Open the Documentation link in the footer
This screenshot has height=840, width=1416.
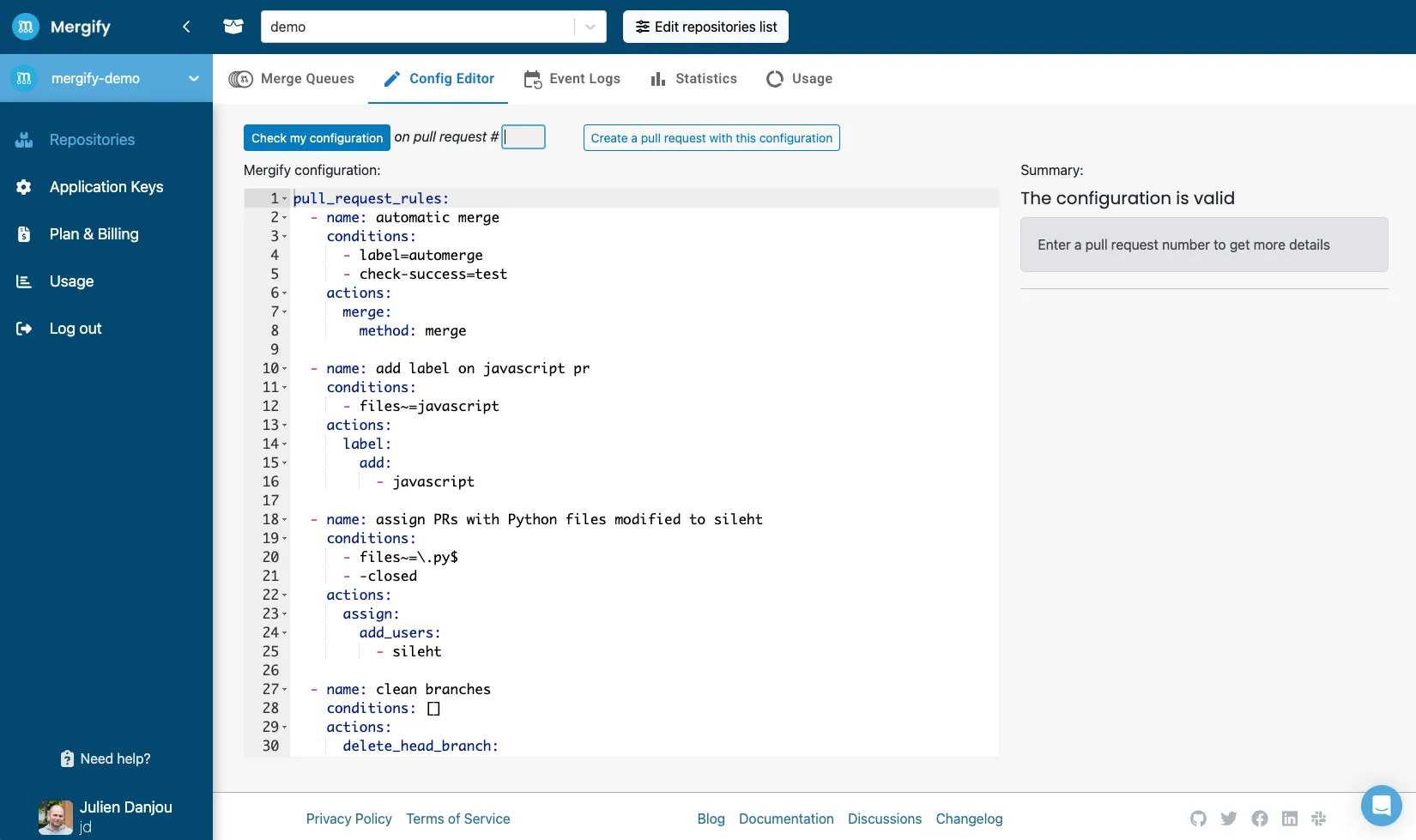(x=785, y=819)
